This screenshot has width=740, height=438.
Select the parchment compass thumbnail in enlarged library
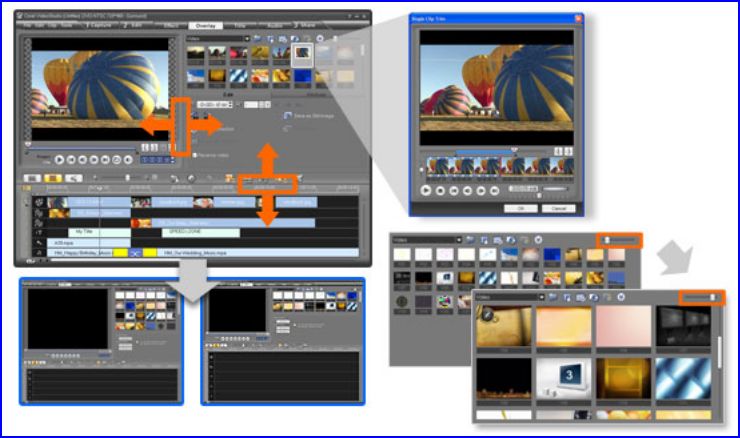(x=504, y=327)
